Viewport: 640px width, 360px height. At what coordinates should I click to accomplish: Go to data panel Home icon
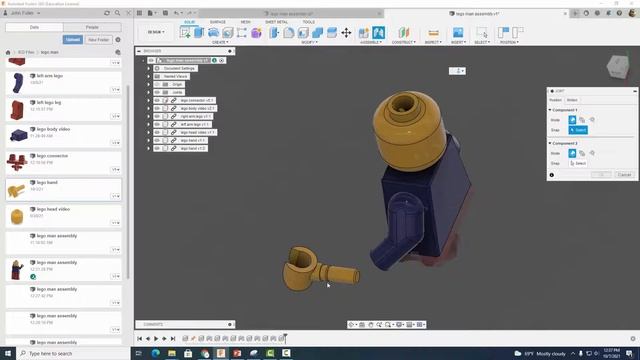8,52
